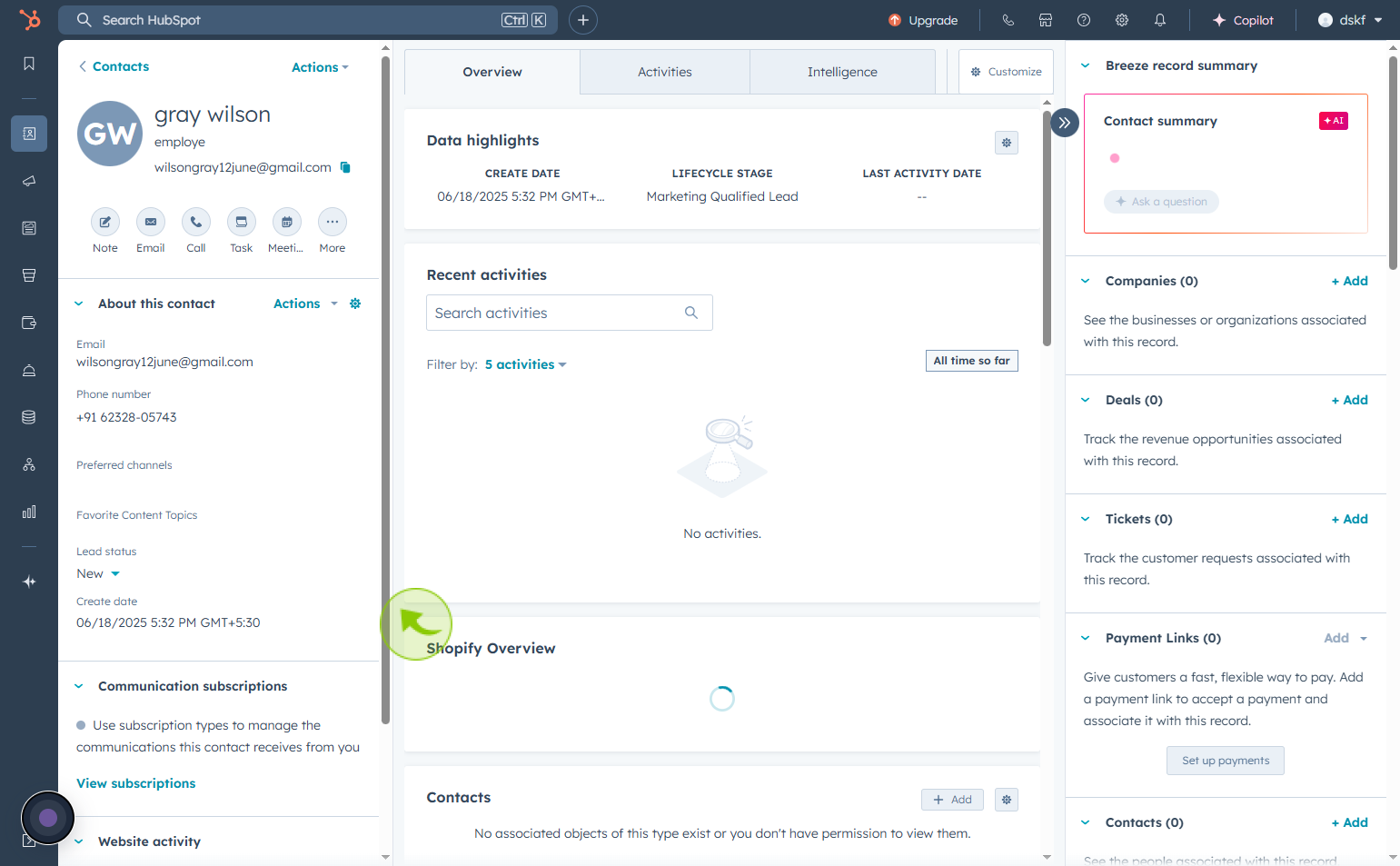The width and height of the screenshot is (1400, 866).
Task: Switch to the Intelligence tab
Action: (x=842, y=72)
